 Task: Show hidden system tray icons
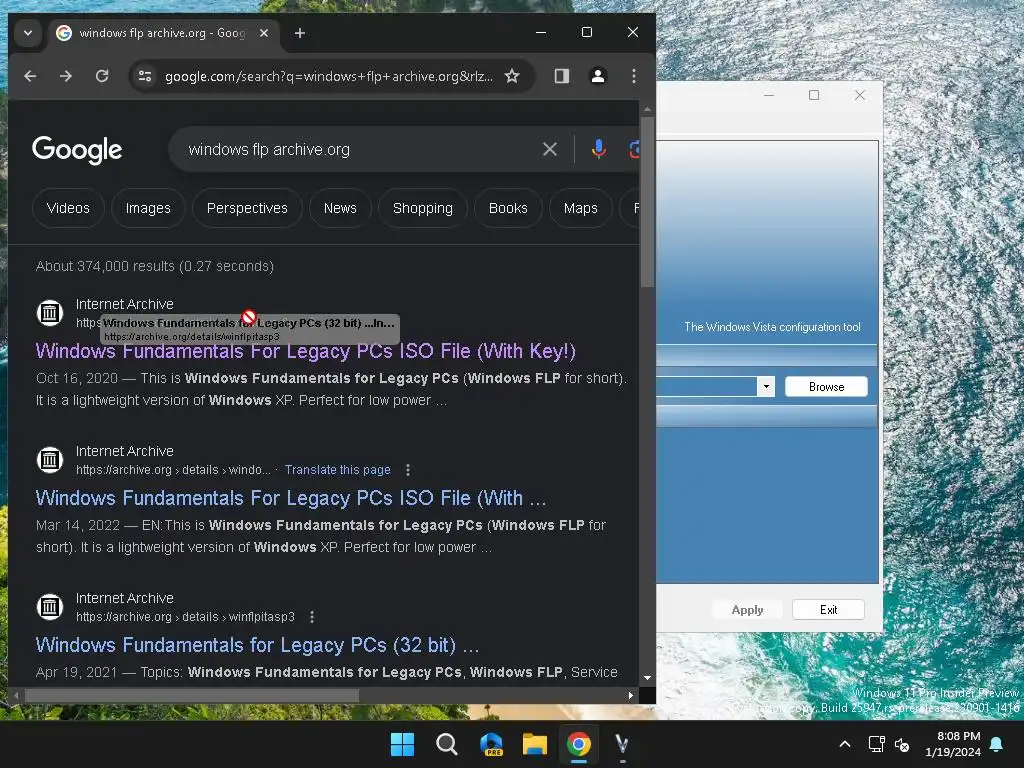(844, 744)
